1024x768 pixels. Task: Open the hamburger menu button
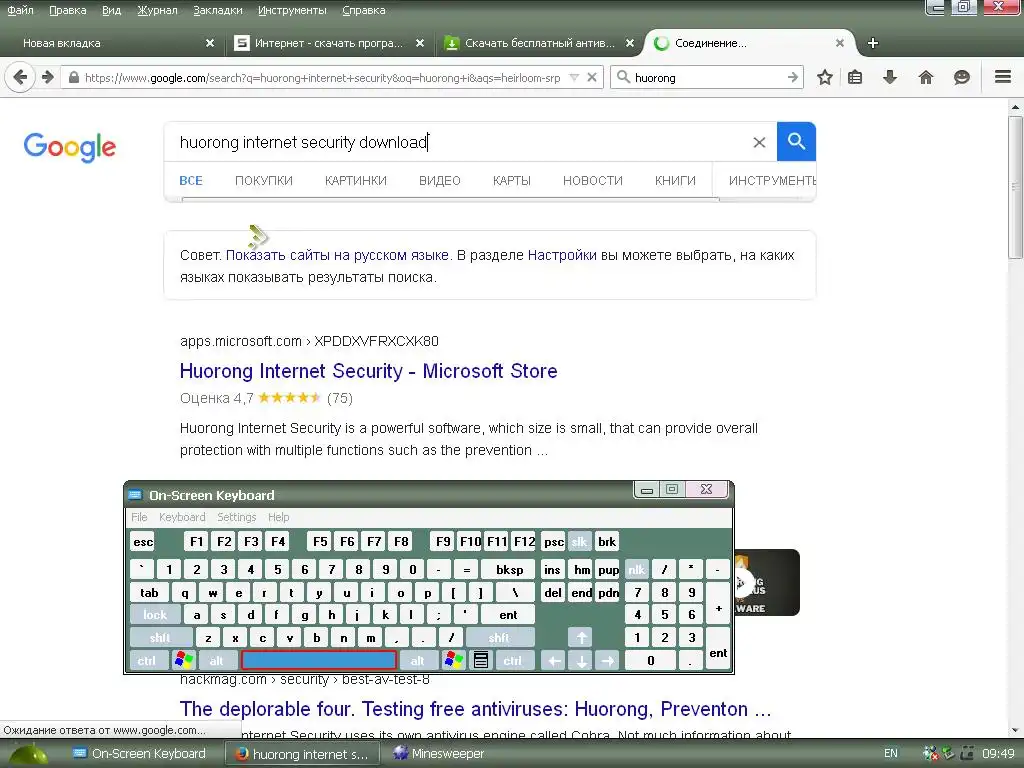[1003, 77]
